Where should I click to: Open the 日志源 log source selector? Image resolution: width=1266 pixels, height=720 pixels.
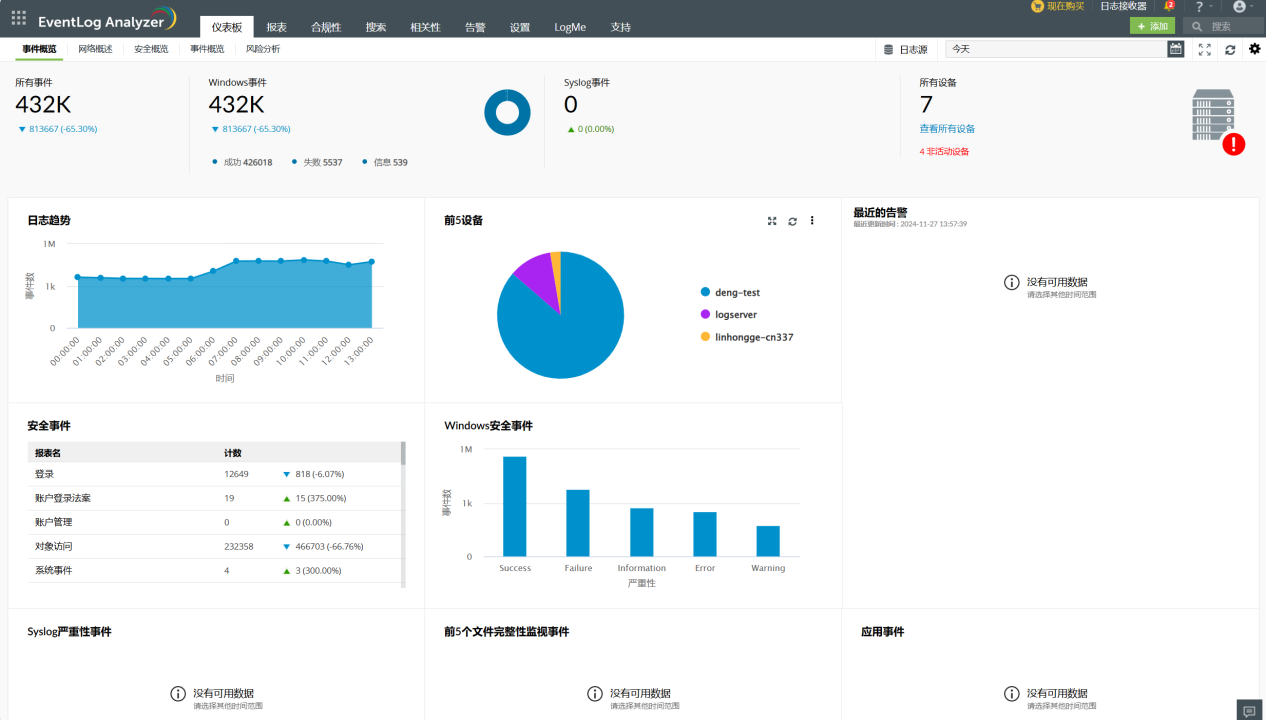(906, 49)
